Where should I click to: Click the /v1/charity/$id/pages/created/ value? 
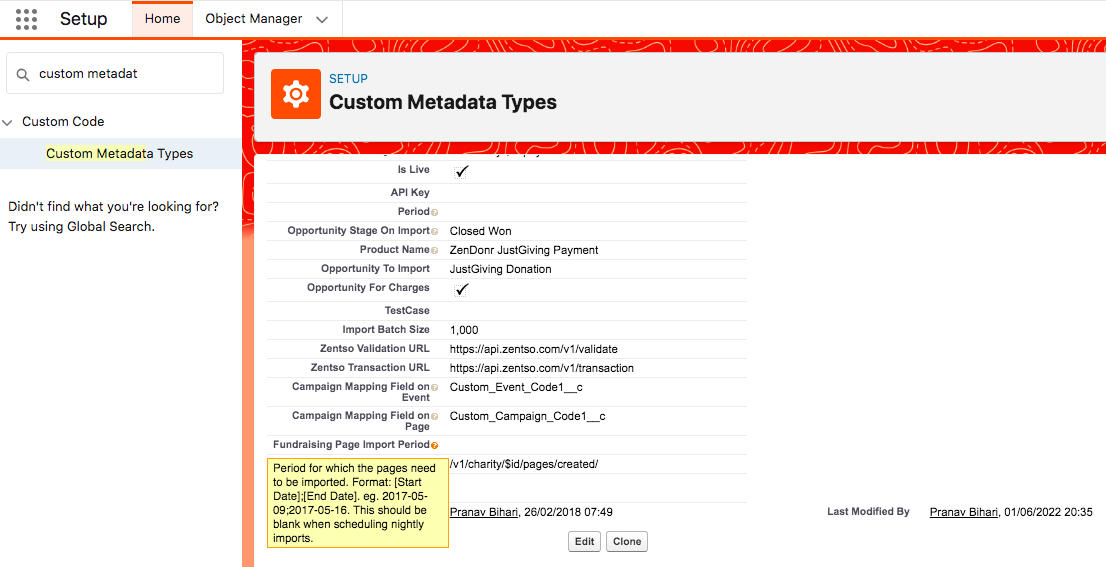point(524,464)
